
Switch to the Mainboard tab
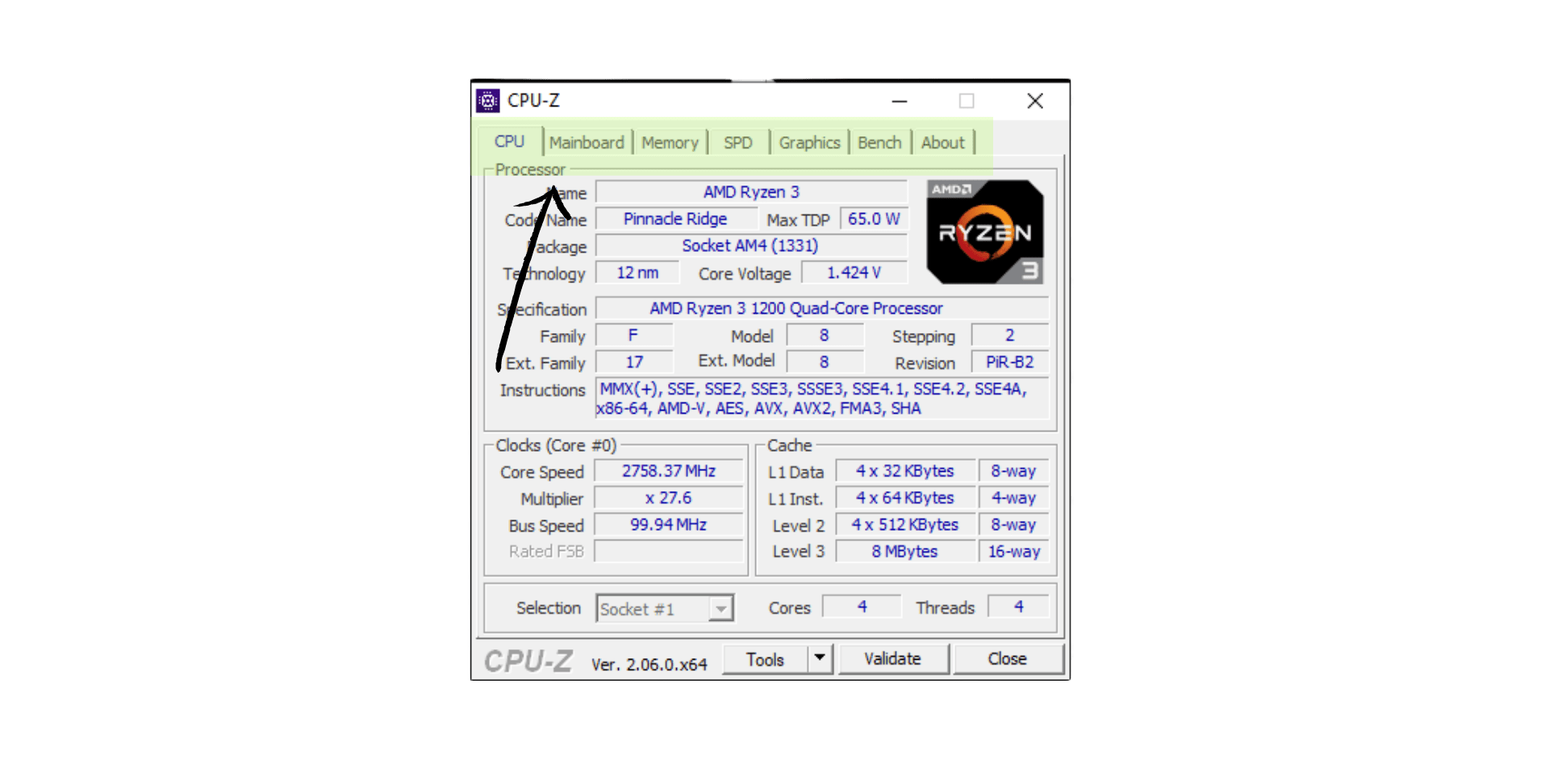587,143
